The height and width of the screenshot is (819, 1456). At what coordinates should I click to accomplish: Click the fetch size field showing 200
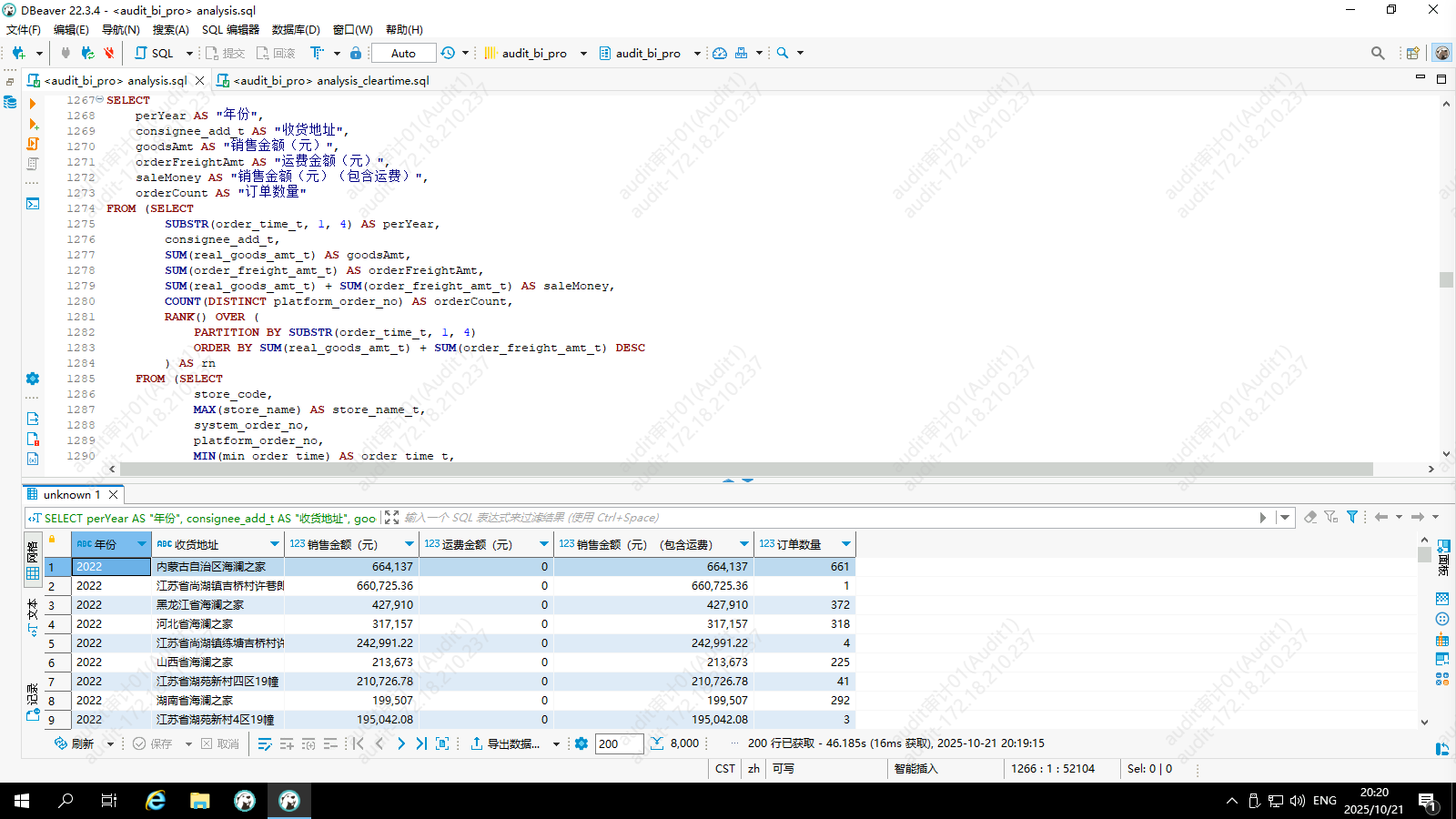619,743
